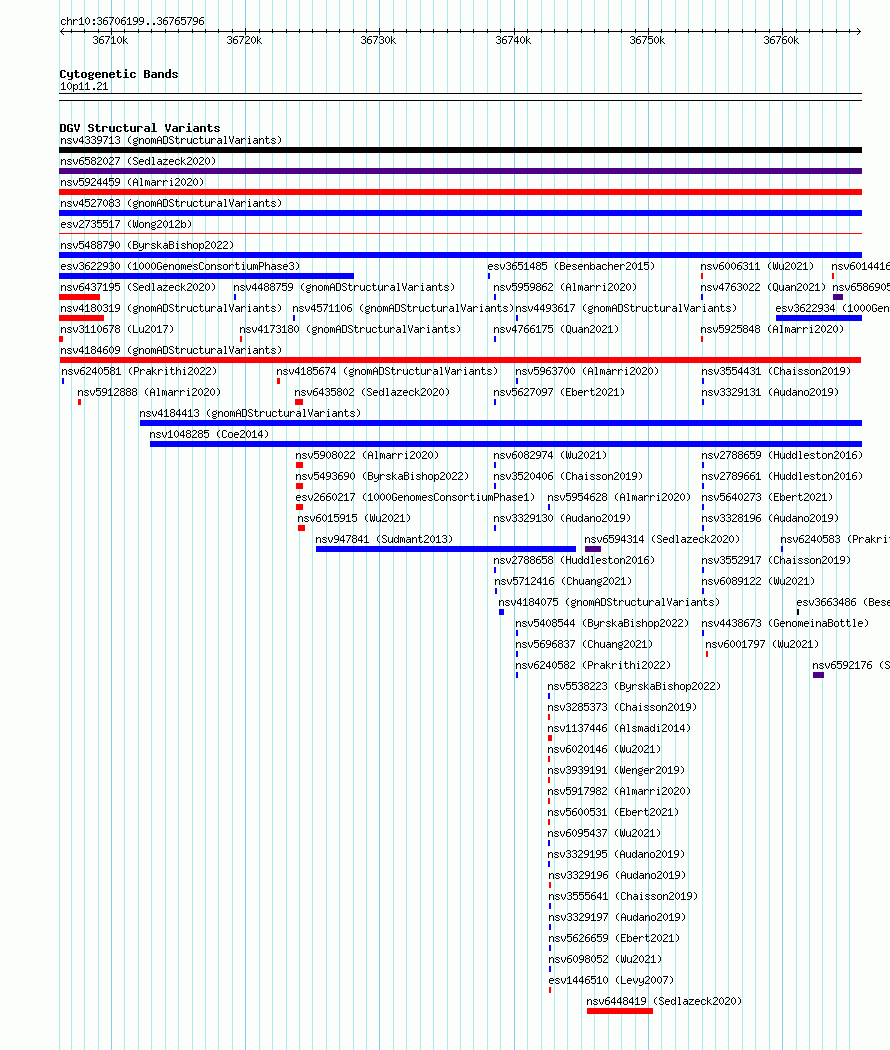
Task: Open nsv4493617 gnomADStructuralVariants label
Action: 626,308
